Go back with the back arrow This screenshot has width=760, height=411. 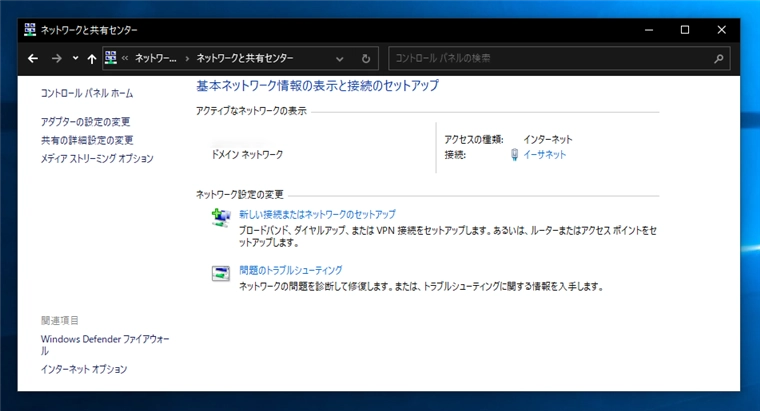point(33,59)
